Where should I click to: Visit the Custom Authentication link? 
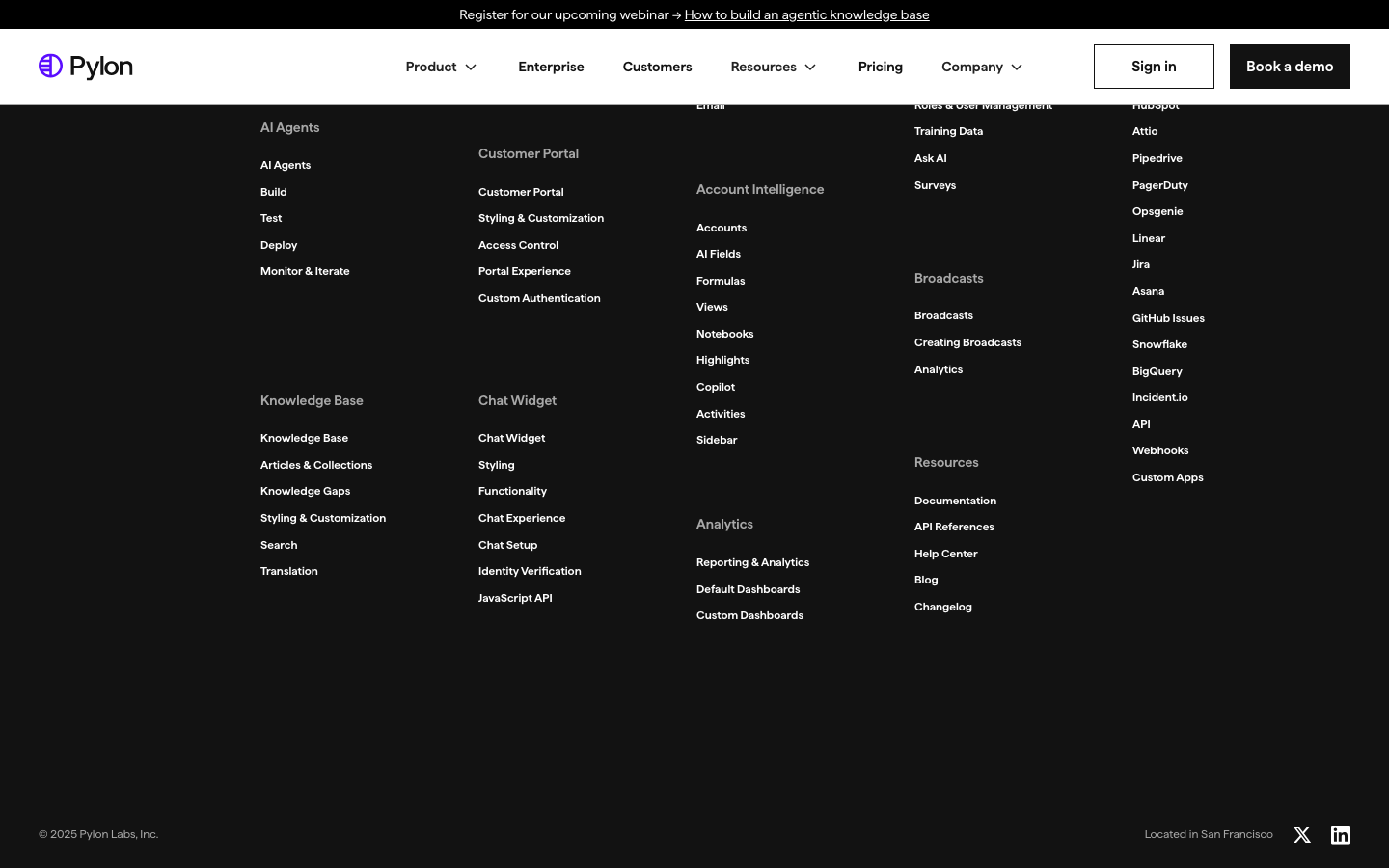539,298
